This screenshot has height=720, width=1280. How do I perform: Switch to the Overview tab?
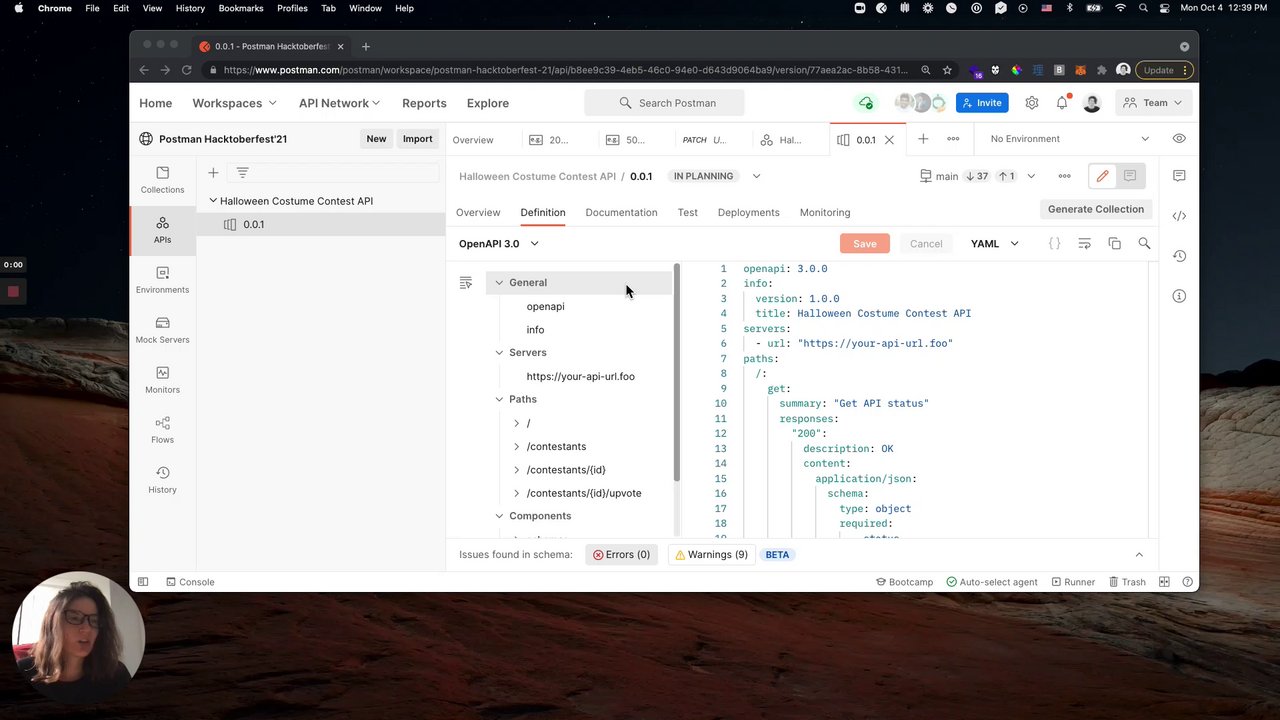tap(478, 212)
